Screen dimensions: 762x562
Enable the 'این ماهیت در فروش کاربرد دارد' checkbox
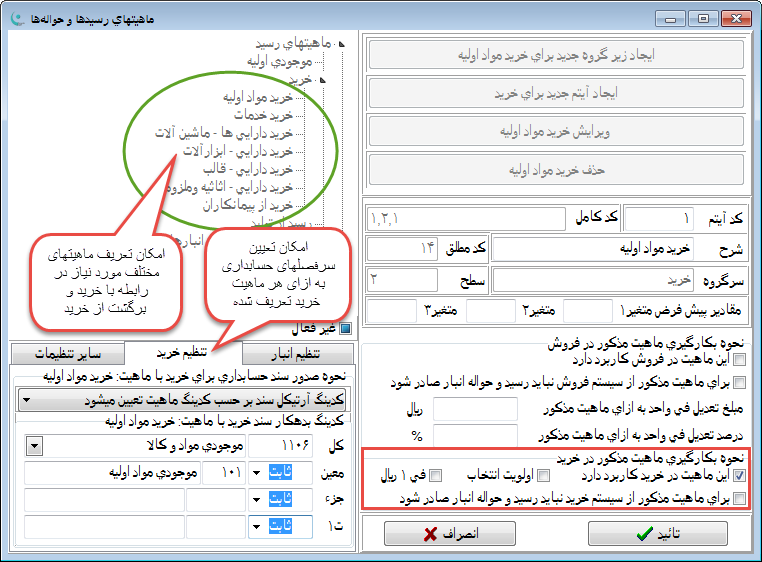[x=740, y=359]
